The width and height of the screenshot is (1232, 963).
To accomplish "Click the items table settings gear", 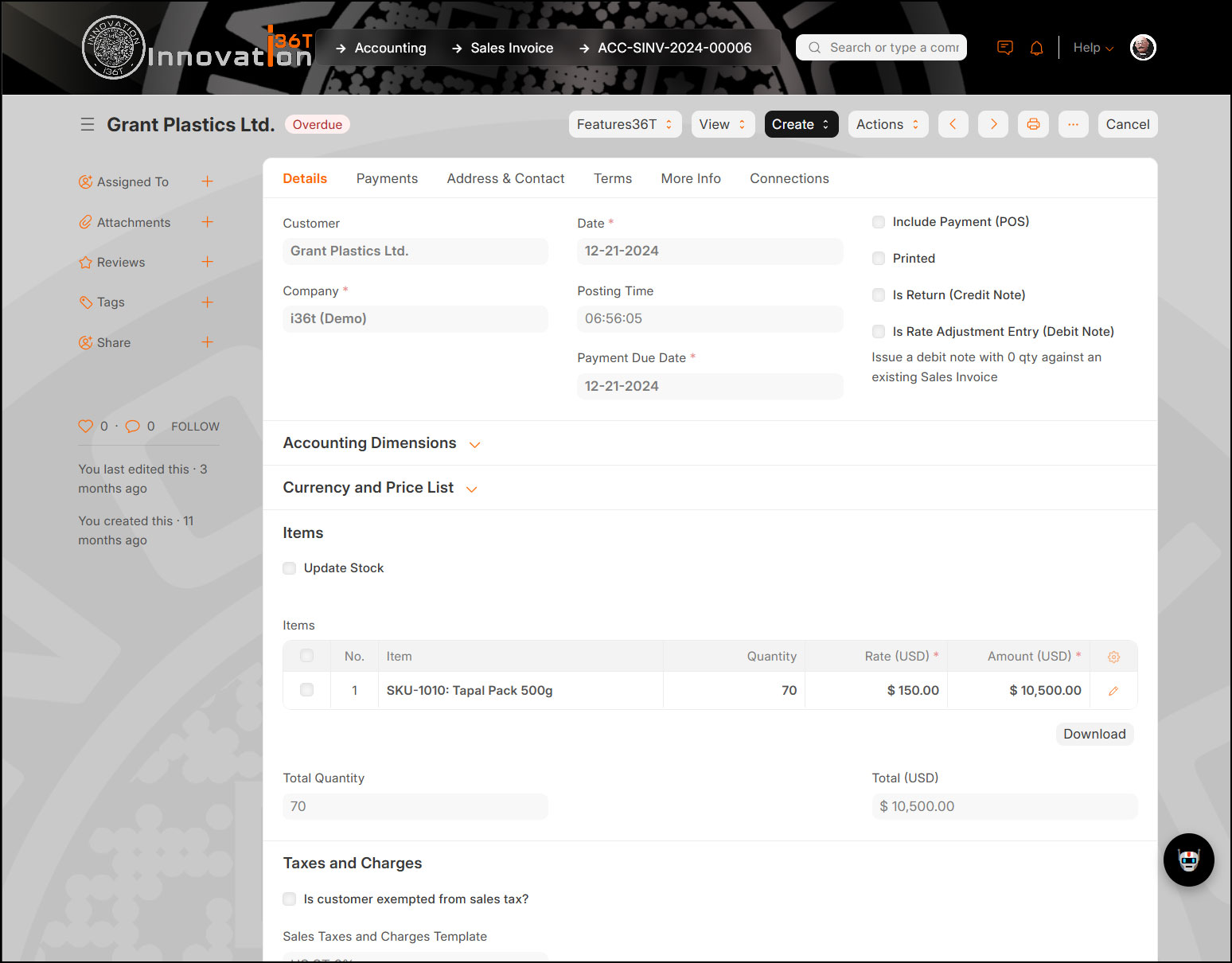I will click(x=1113, y=657).
